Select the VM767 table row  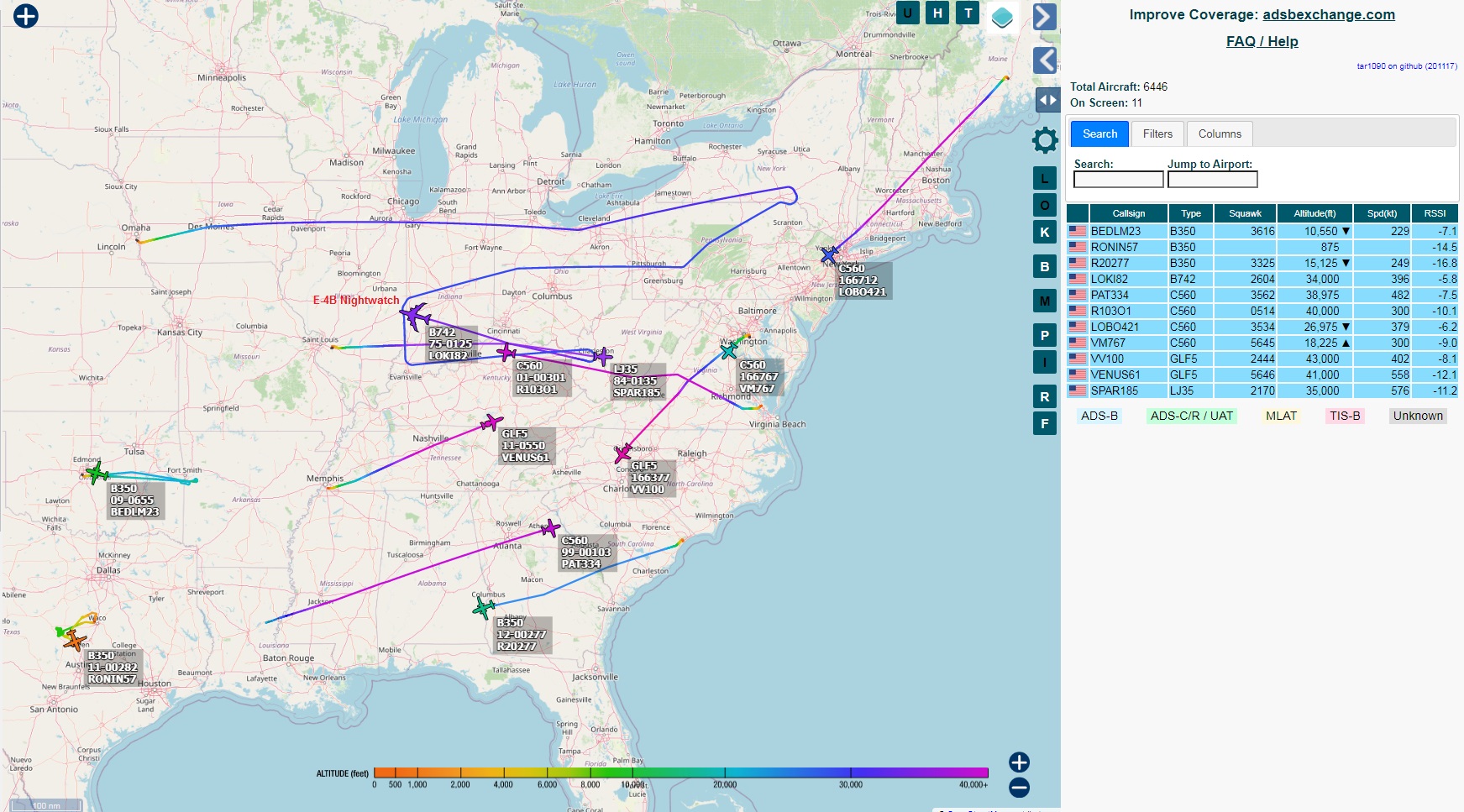click(x=1262, y=343)
